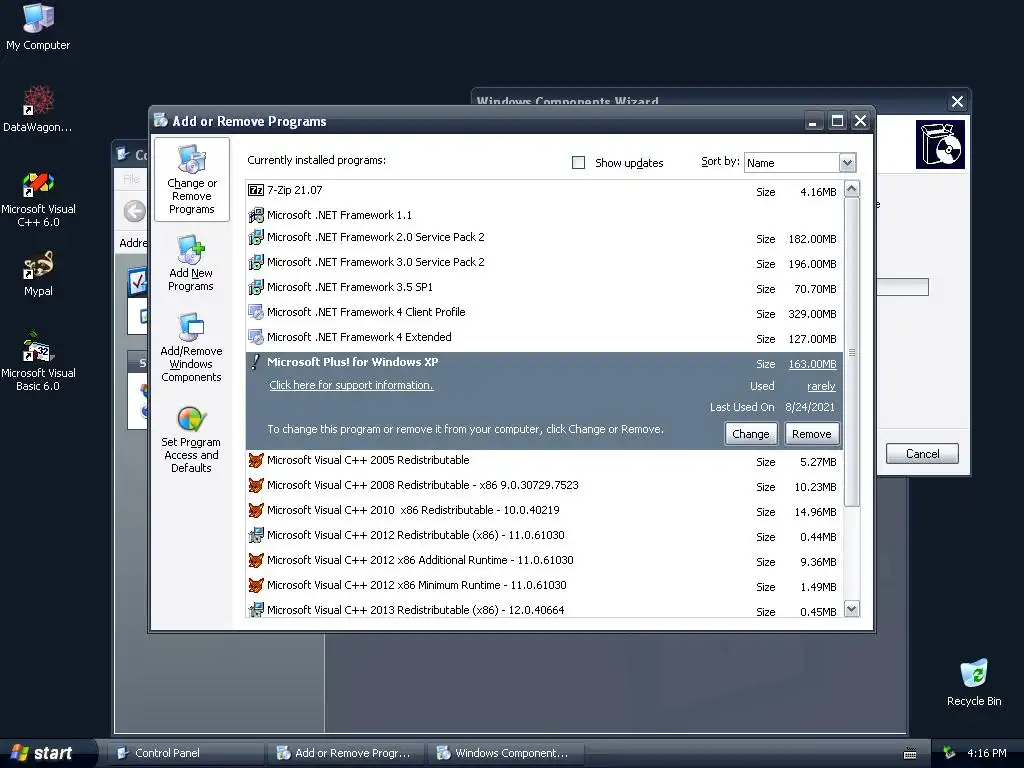1024x768 pixels.
Task: Click program list scrollbar down arrow
Action: point(852,609)
